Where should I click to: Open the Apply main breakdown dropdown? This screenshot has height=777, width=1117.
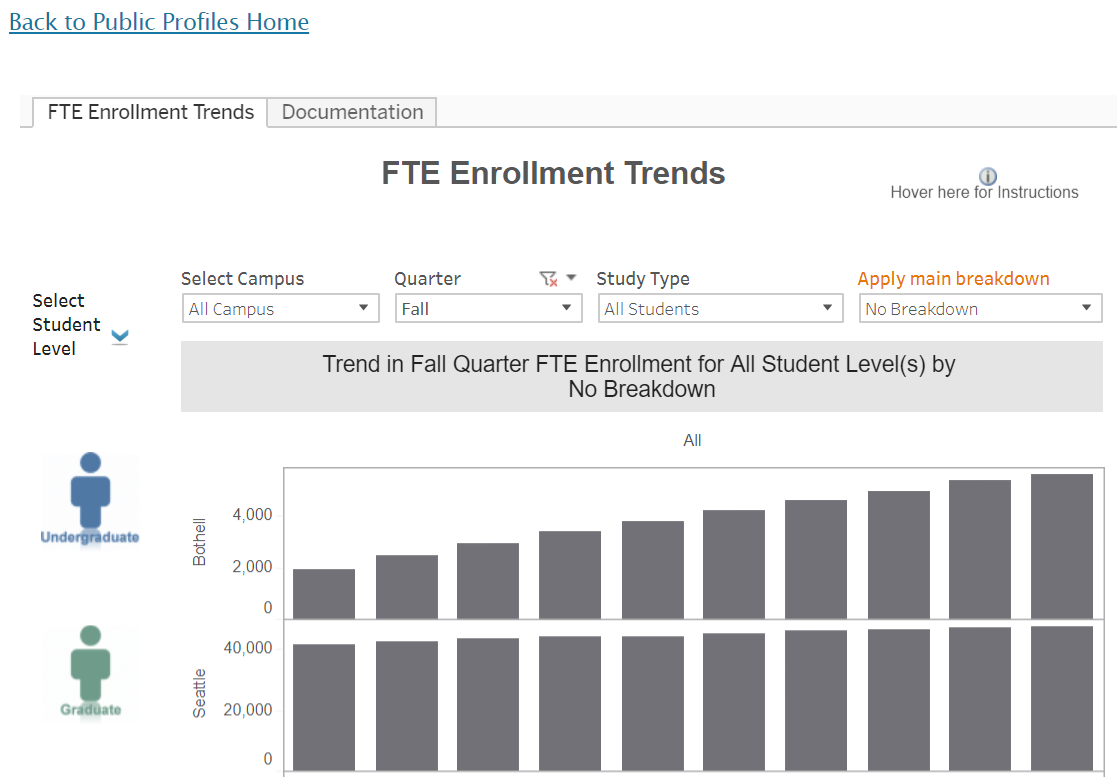tap(980, 308)
